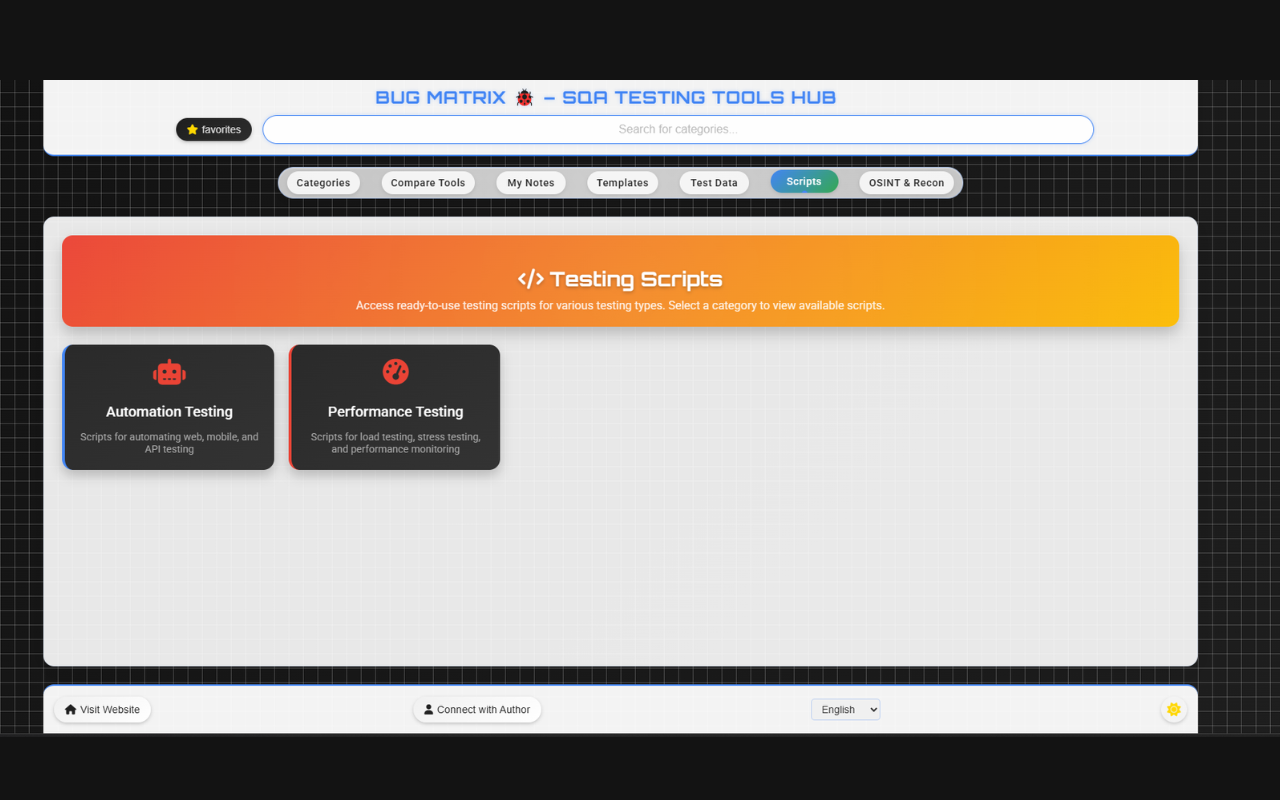Click the house icon in Visit Website
This screenshot has width=1280, height=800.
point(70,710)
